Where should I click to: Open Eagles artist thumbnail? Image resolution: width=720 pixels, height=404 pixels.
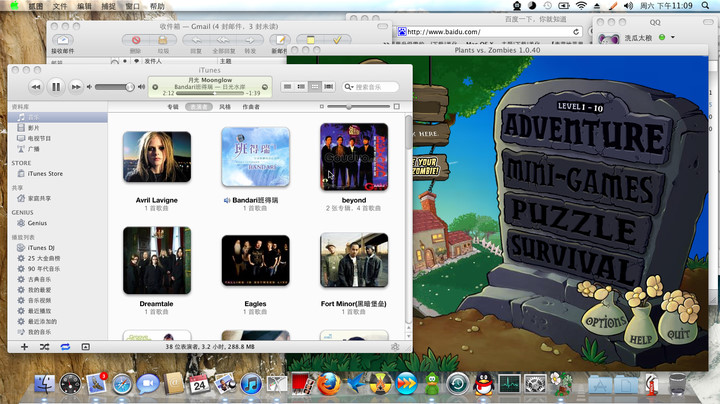(x=255, y=260)
